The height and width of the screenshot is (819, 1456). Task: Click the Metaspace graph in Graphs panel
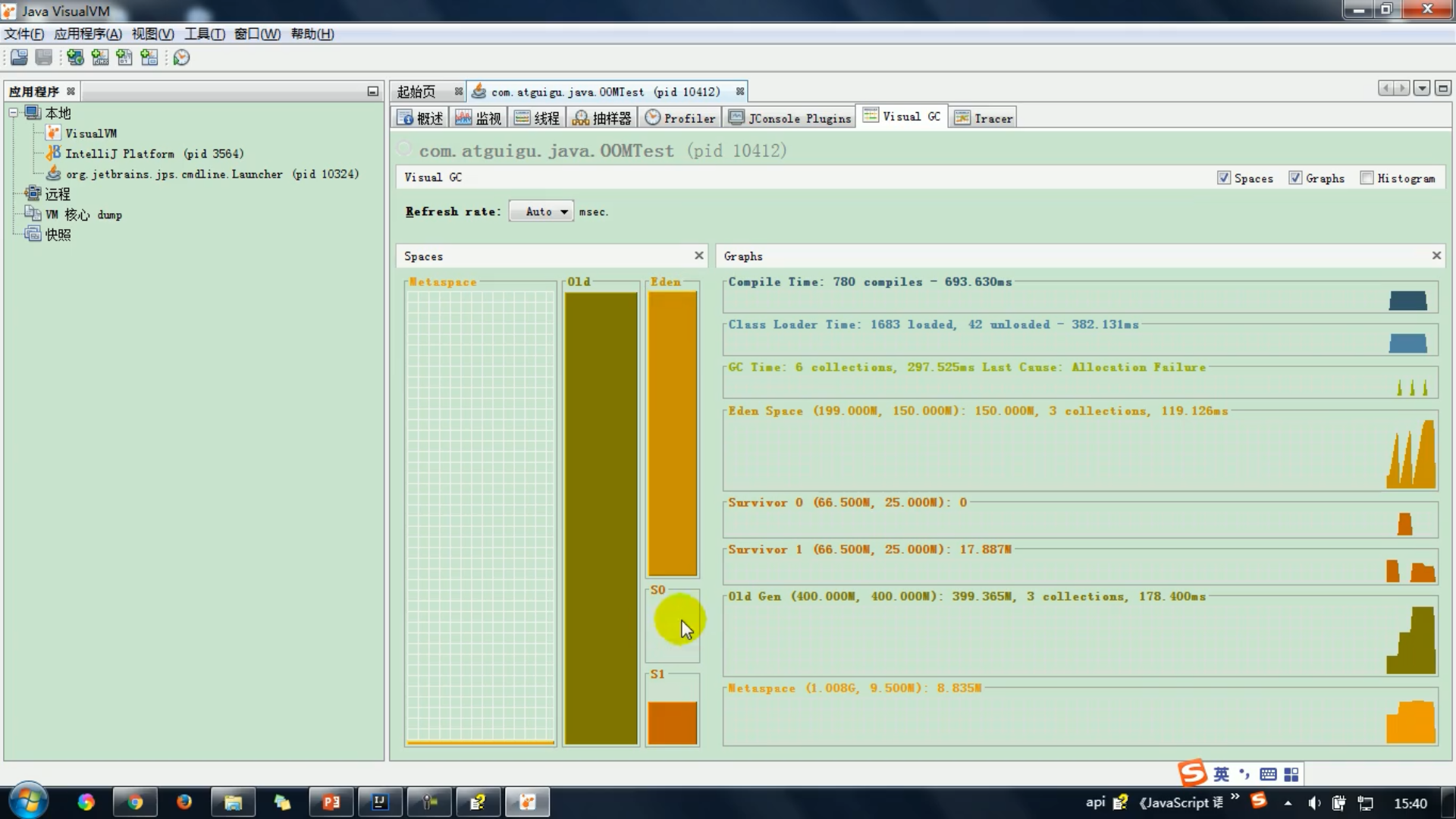[x=1080, y=717]
